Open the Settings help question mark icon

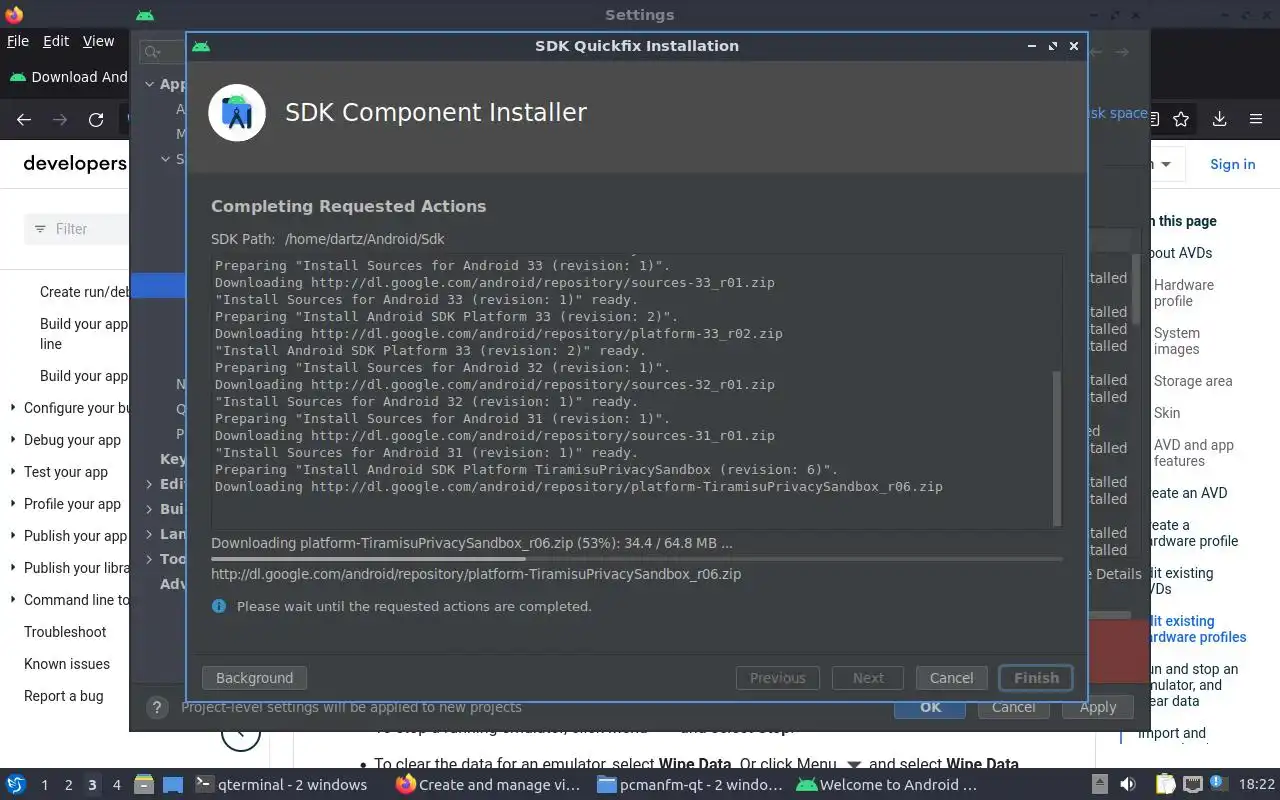pyautogui.click(x=156, y=707)
